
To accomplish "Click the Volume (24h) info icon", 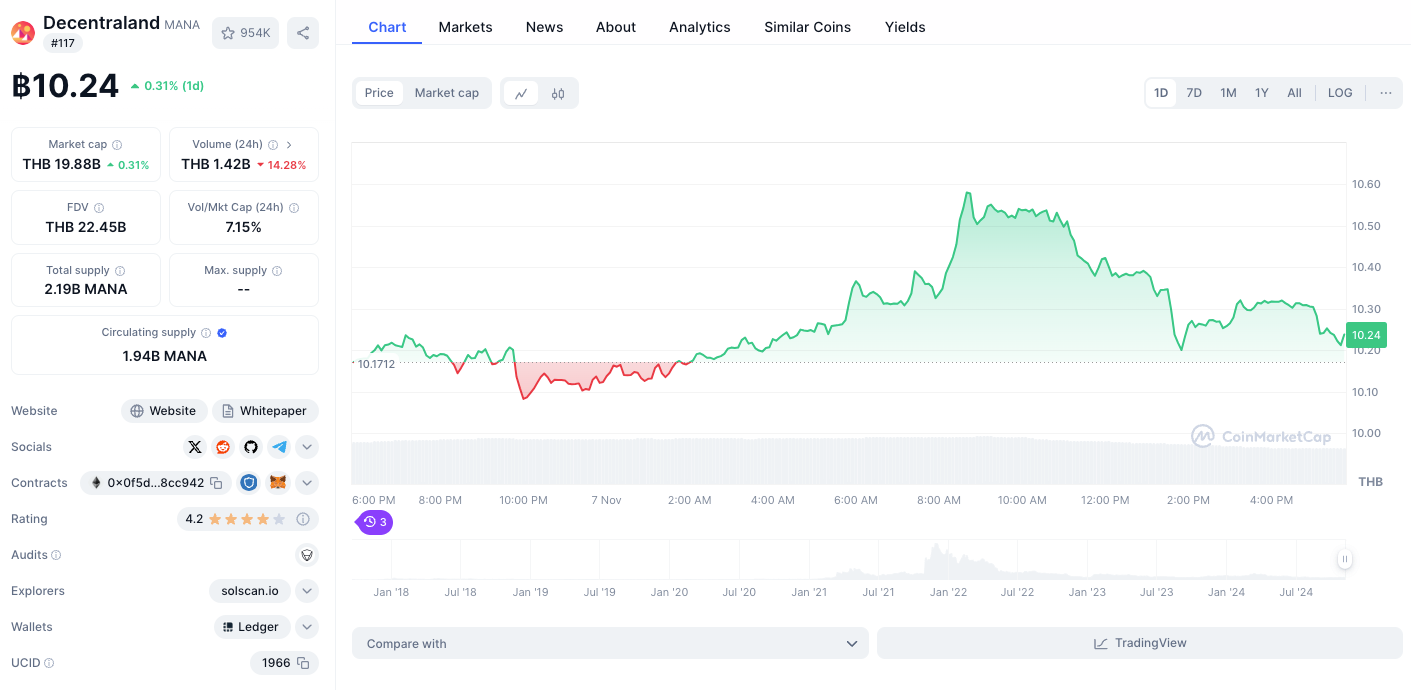I will (x=273, y=145).
